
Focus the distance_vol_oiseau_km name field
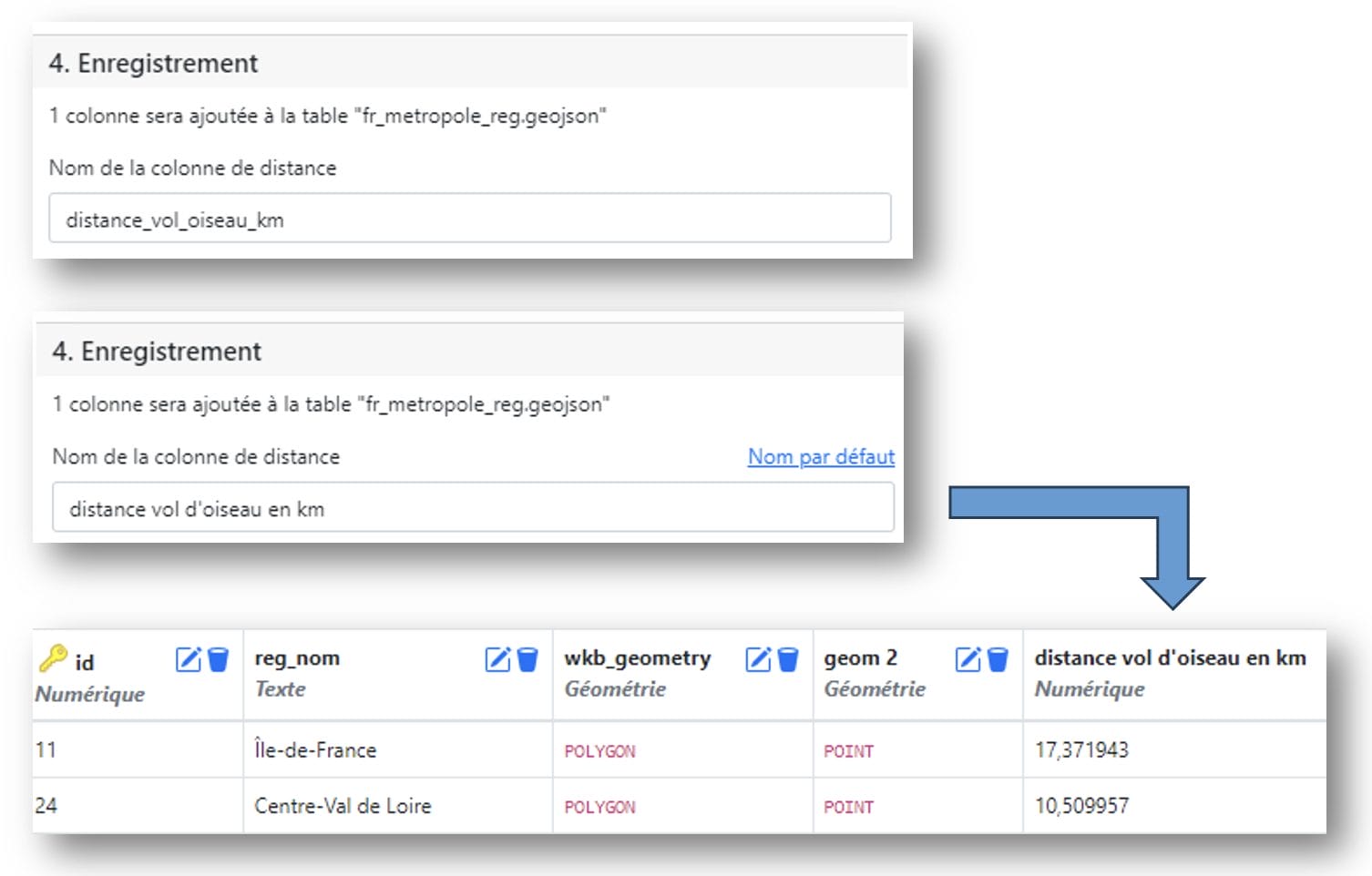click(x=469, y=219)
